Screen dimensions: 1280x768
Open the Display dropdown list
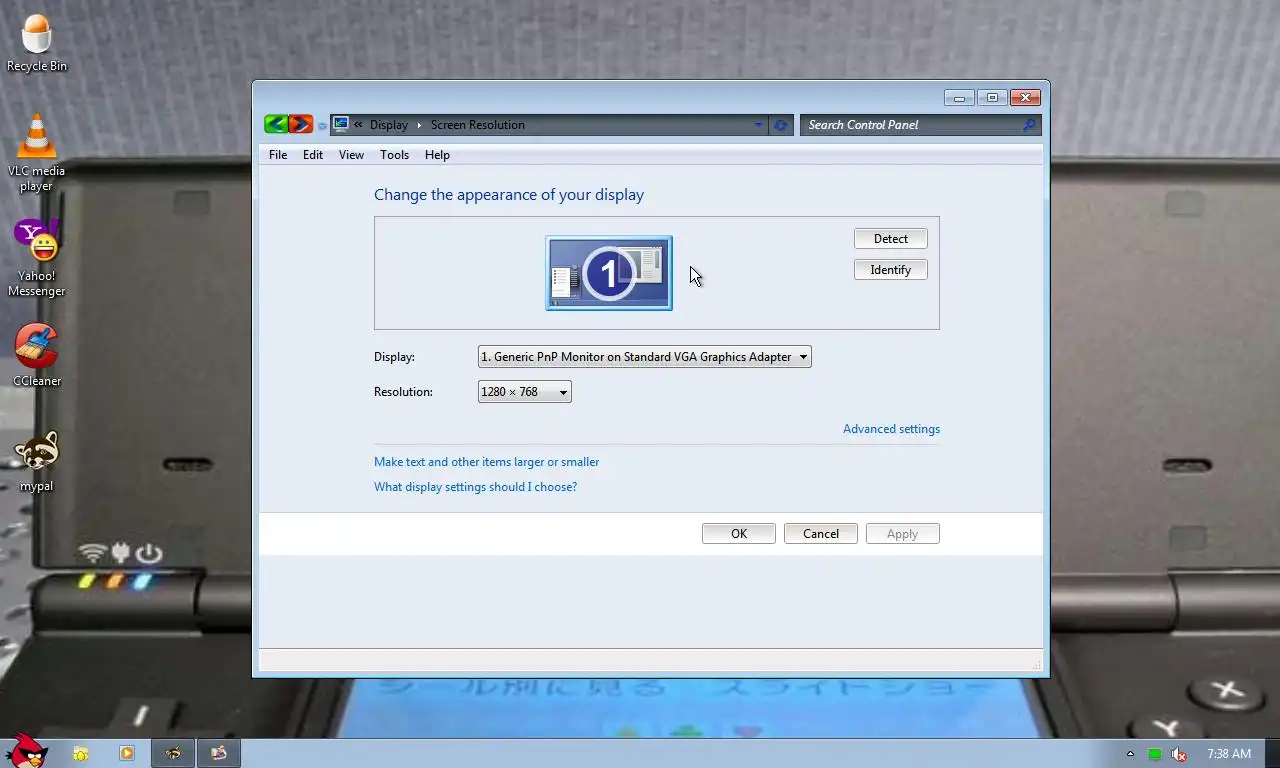coord(645,357)
